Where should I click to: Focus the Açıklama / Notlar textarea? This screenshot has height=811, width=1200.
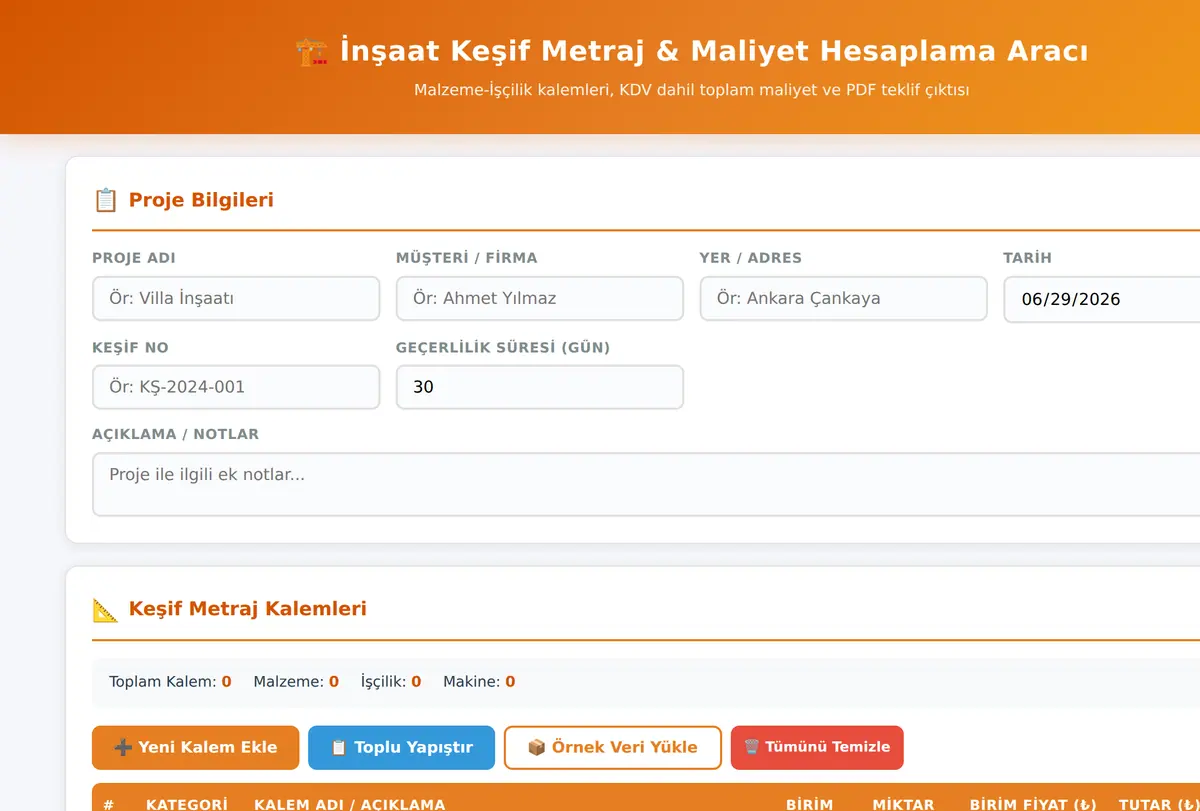(646, 485)
